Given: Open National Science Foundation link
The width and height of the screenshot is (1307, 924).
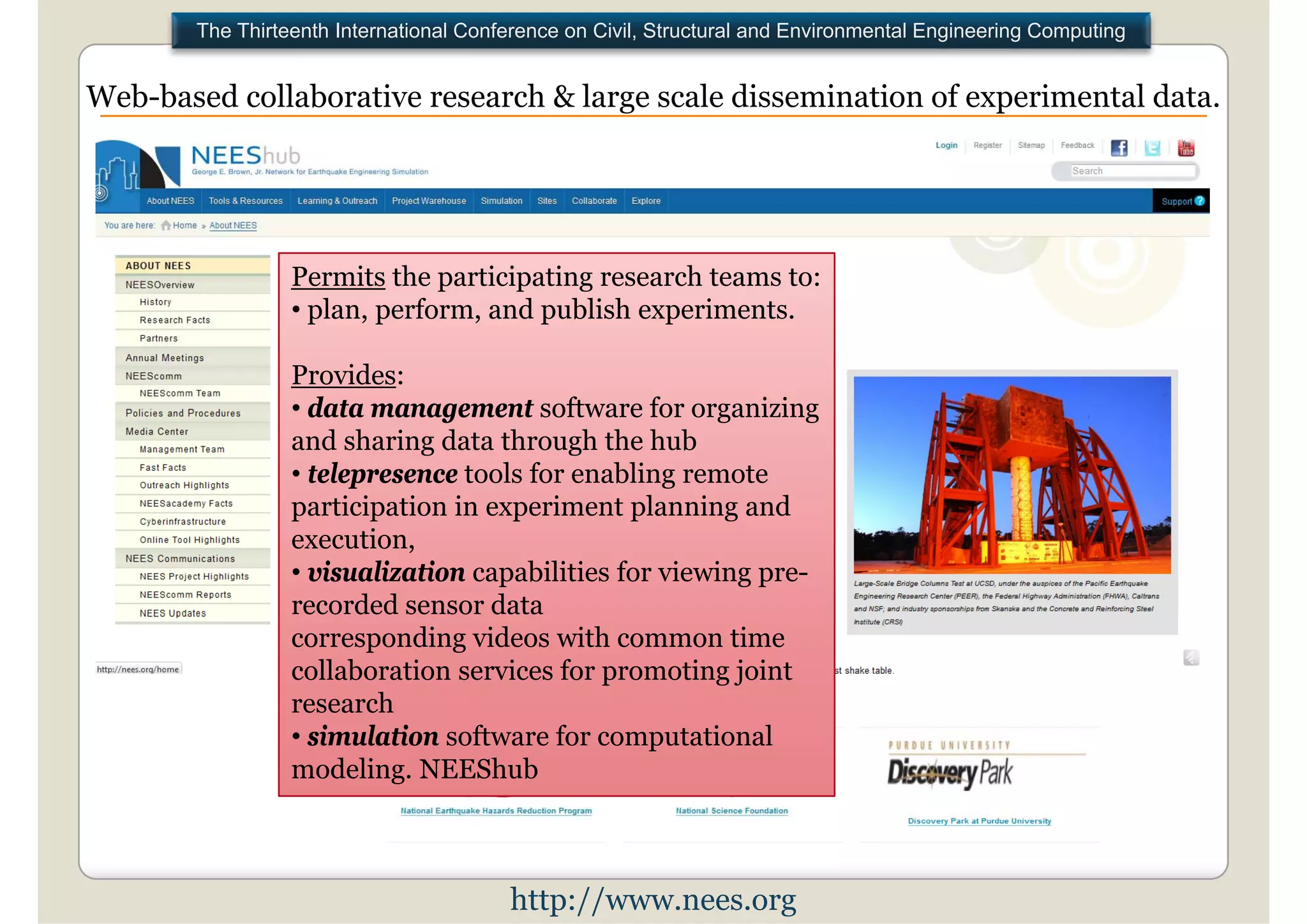Looking at the screenshot, I should [x=731, y=810].
